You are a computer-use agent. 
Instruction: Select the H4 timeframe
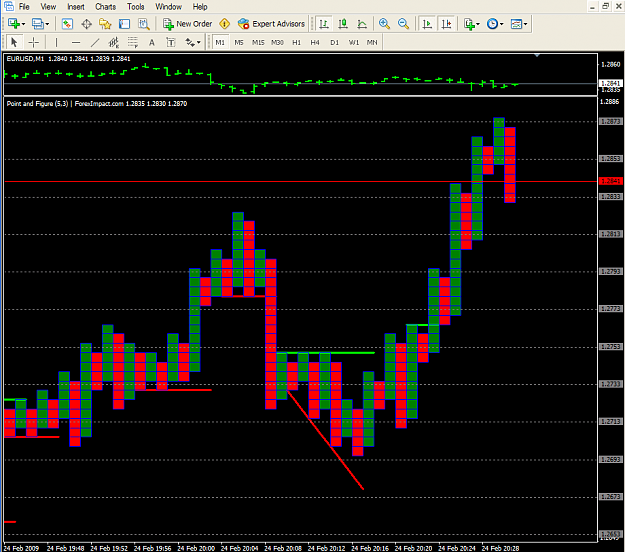(315, 42)
